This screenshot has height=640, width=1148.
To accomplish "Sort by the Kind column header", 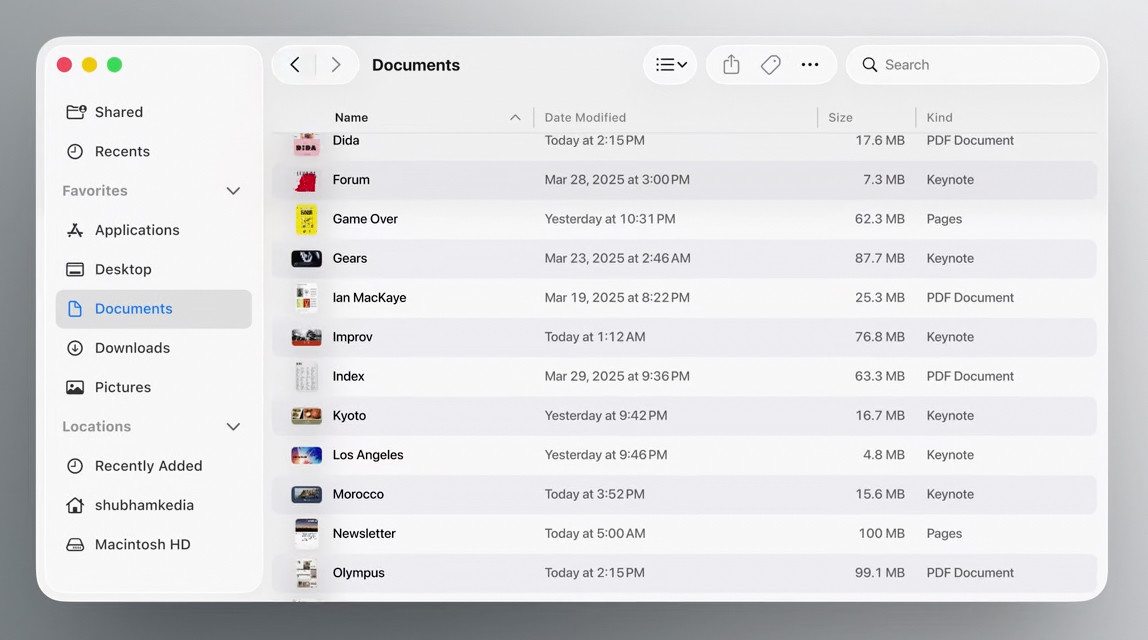I will coord(939,117).
